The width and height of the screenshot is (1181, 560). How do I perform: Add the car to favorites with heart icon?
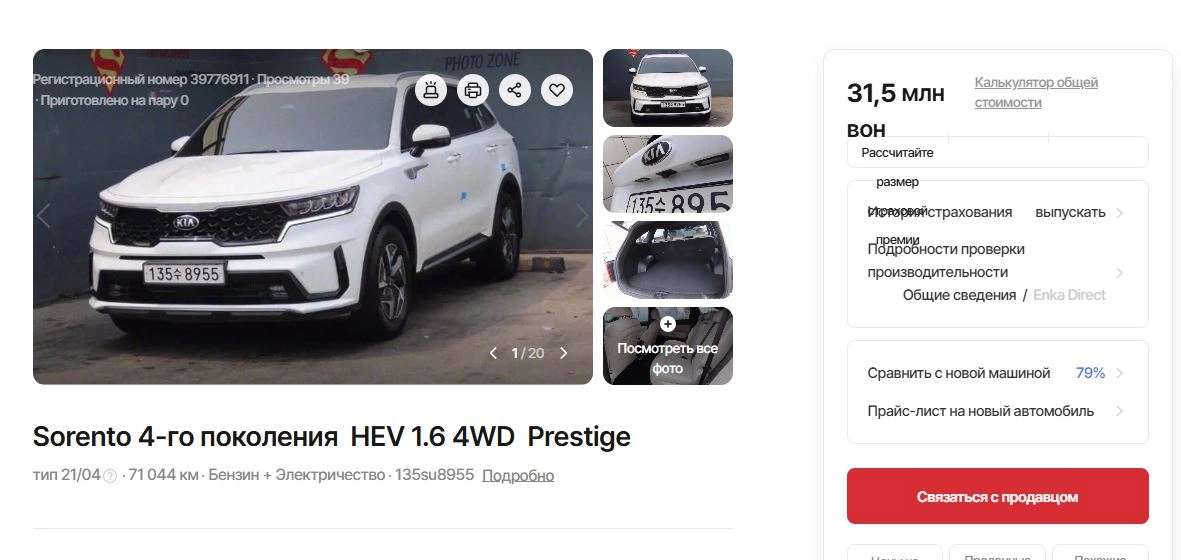[557, 90]
